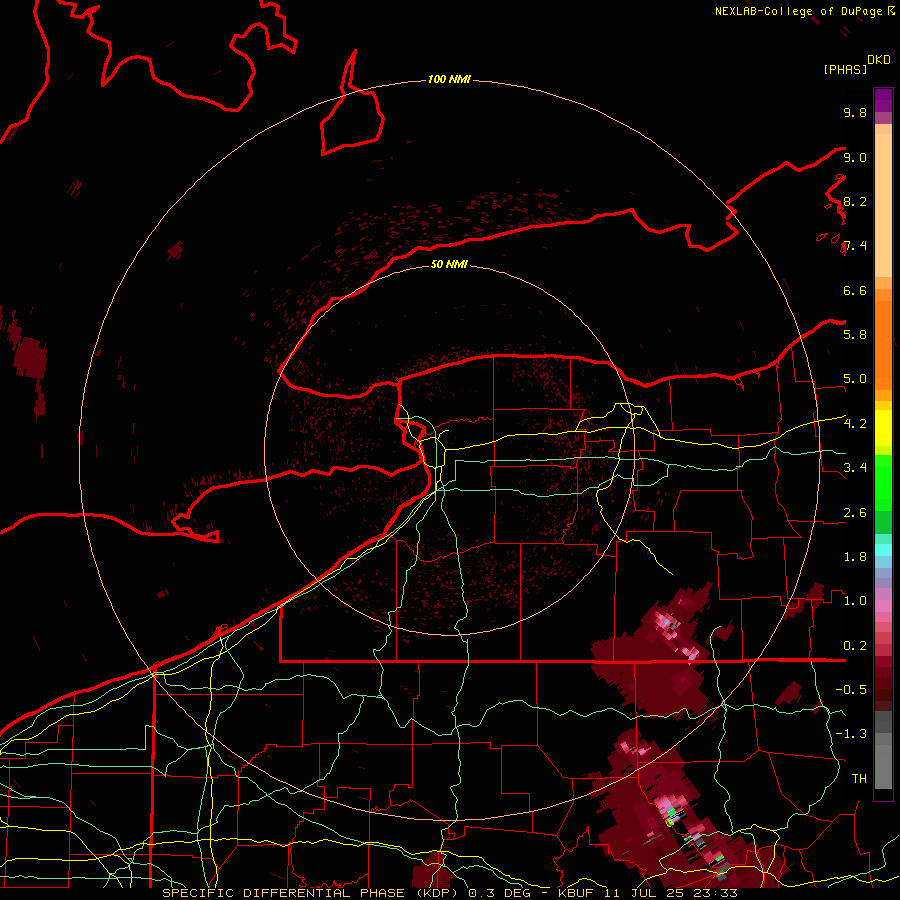Click the 1.8 legend value
This screenshot has height=900, width=900.
pos(855,557)
